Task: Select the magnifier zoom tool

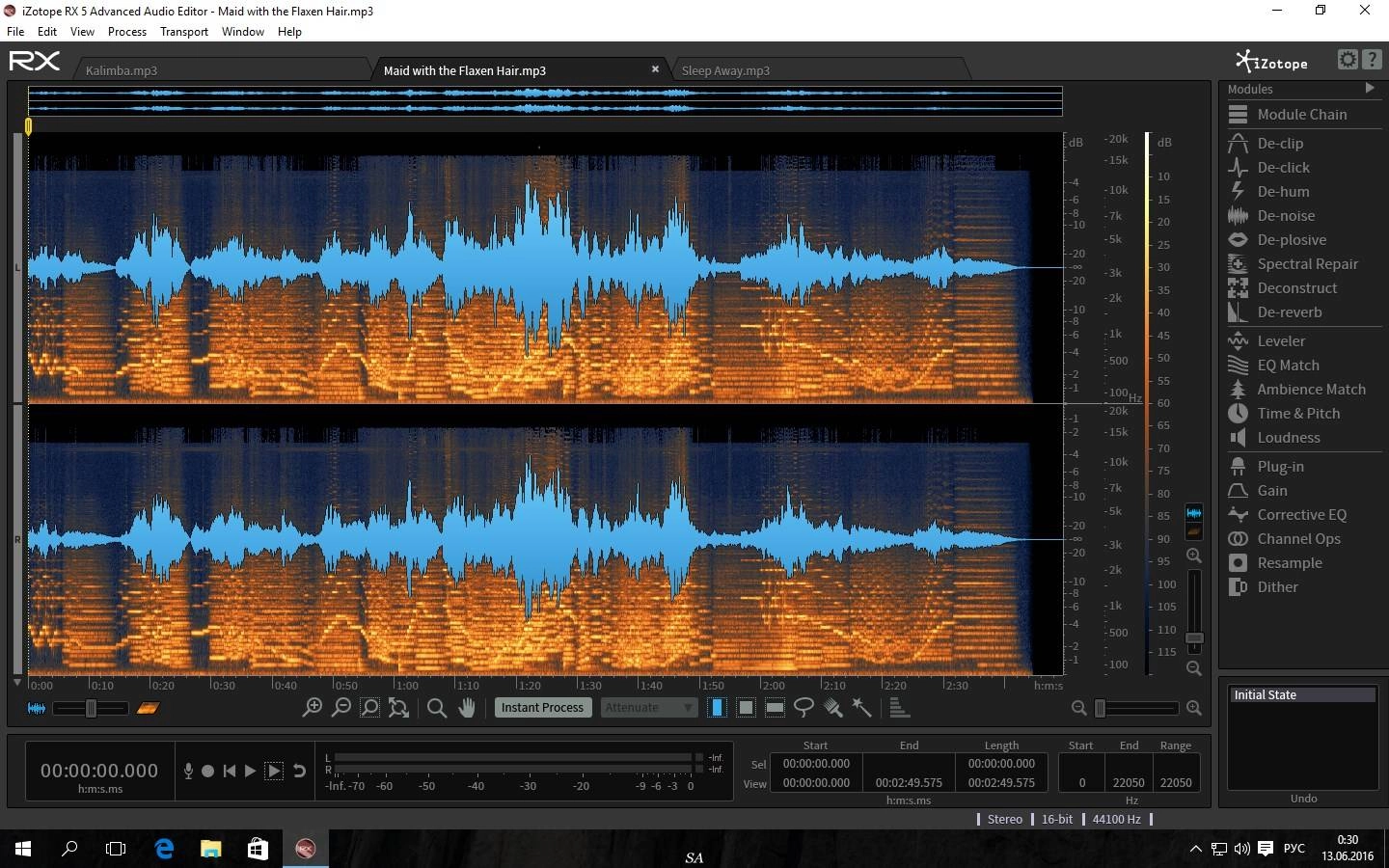Action: tap(436, 708)
